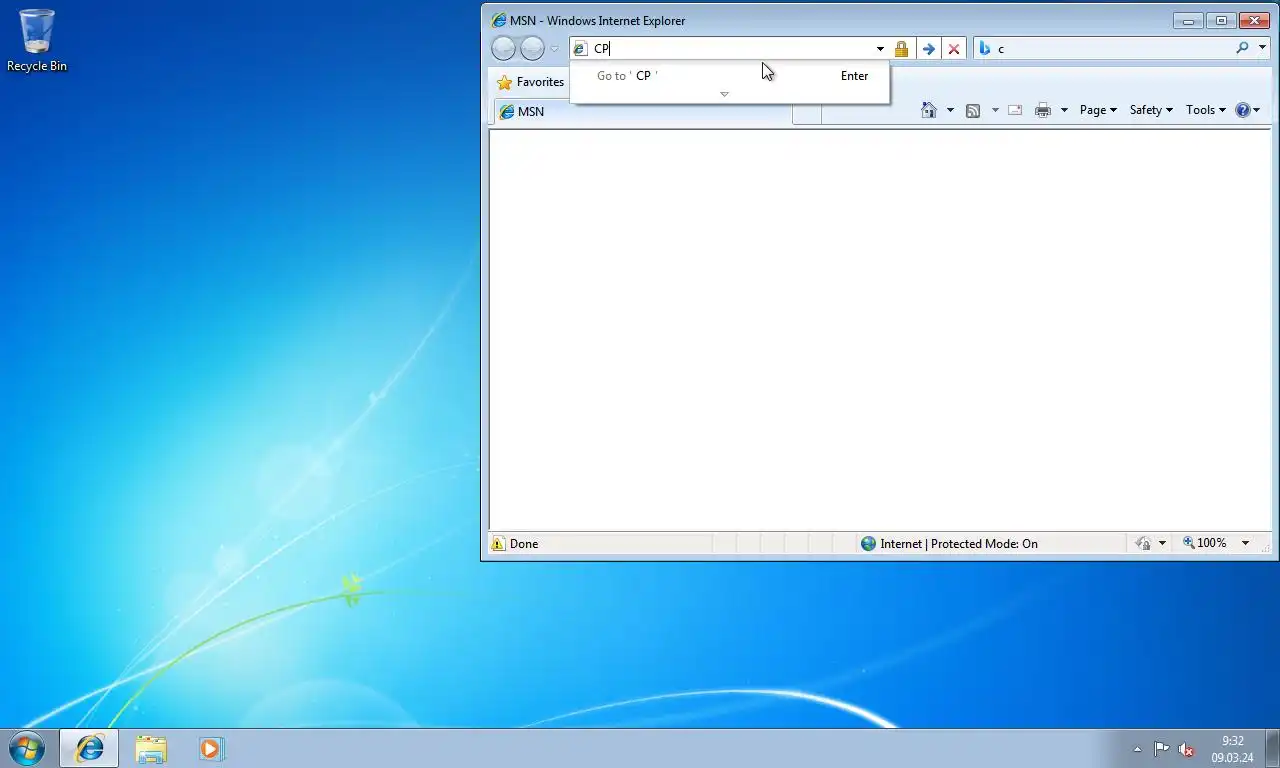Open the Page menu

(1098, 110)
